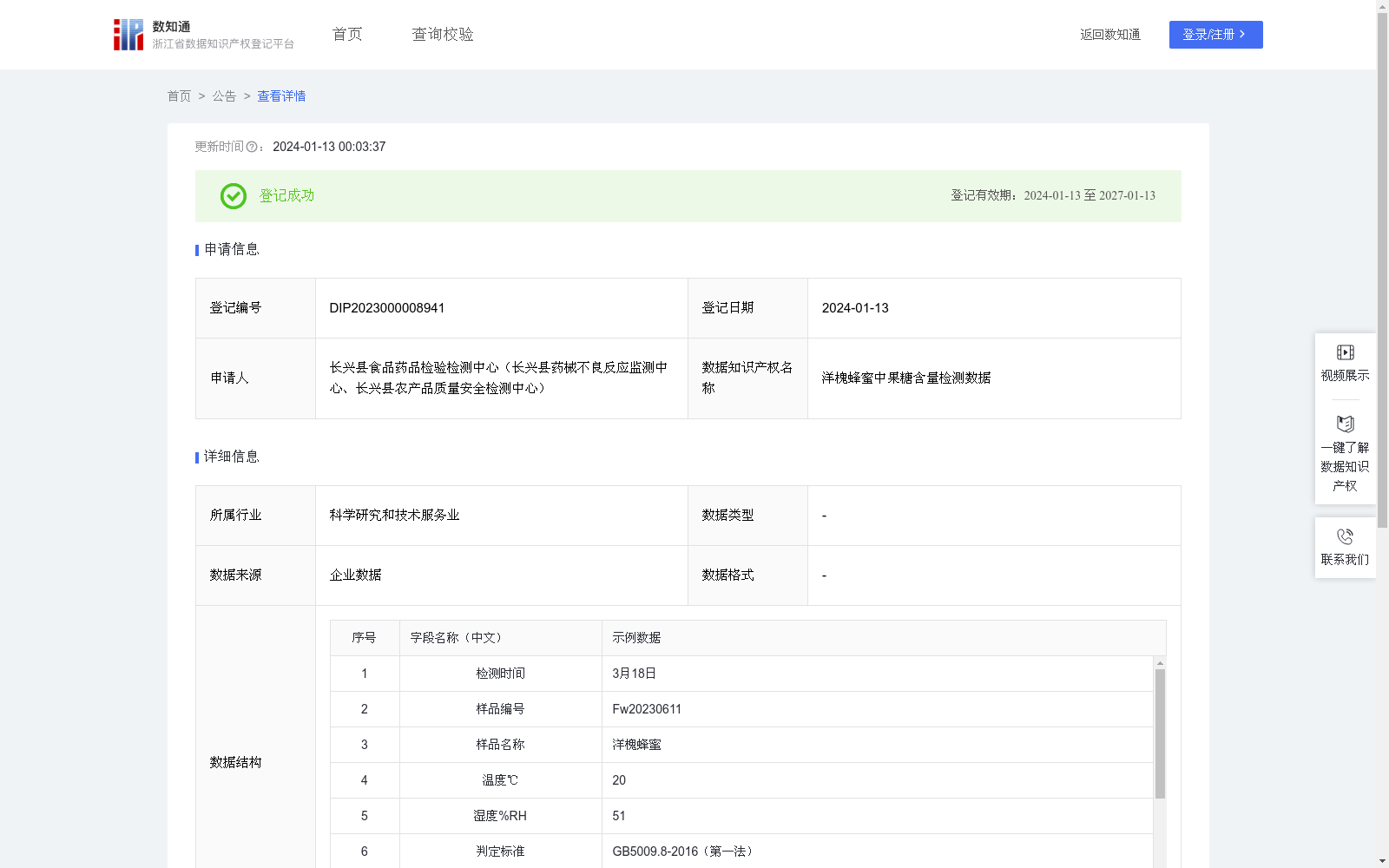Click the 湿度%RH field cell
This screenshot has height=868, width=1389.
[x=500, y=816]
